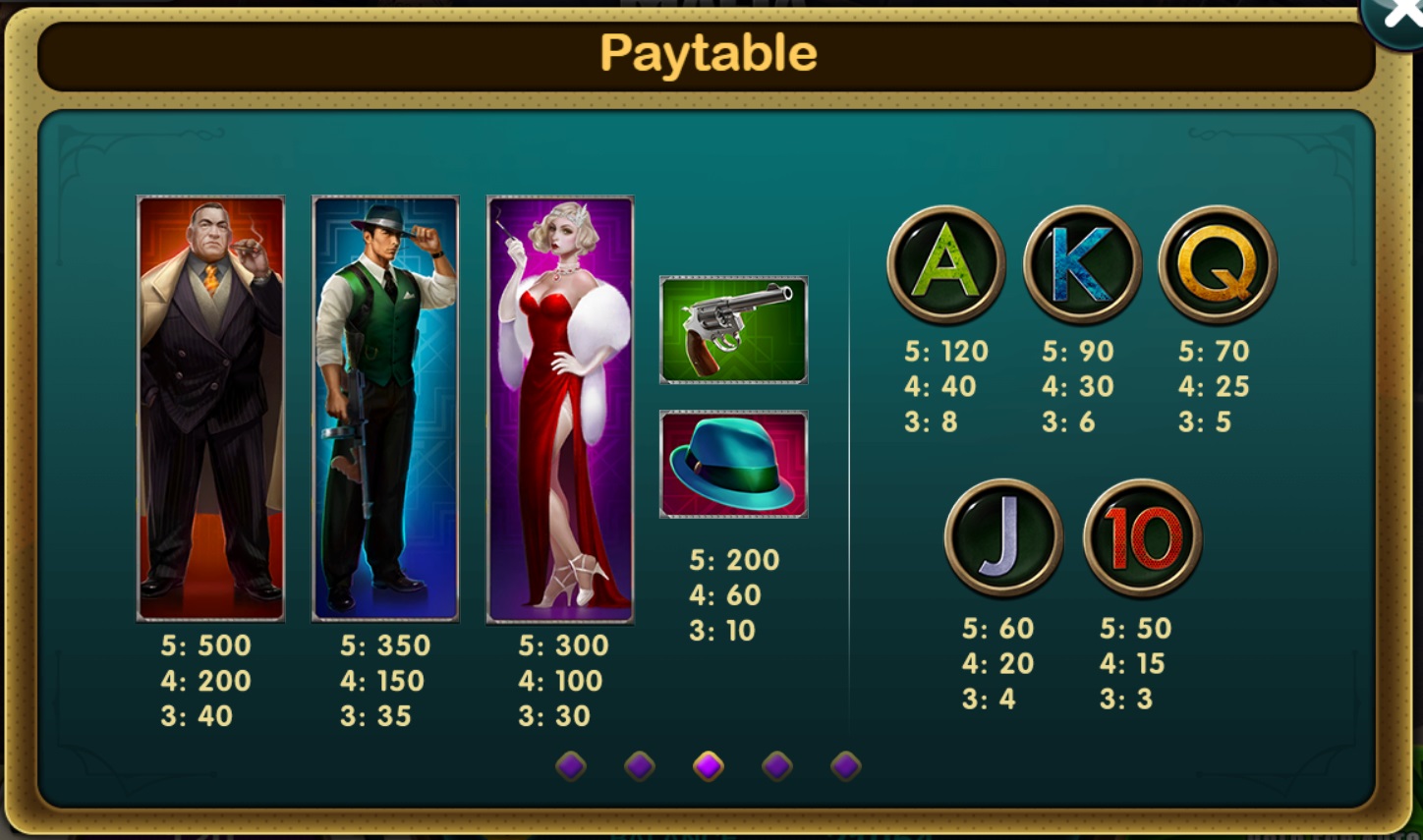Select the blue K card symbol
This screenshot has height=840, width=1423.
click(x=1082, y=264)
